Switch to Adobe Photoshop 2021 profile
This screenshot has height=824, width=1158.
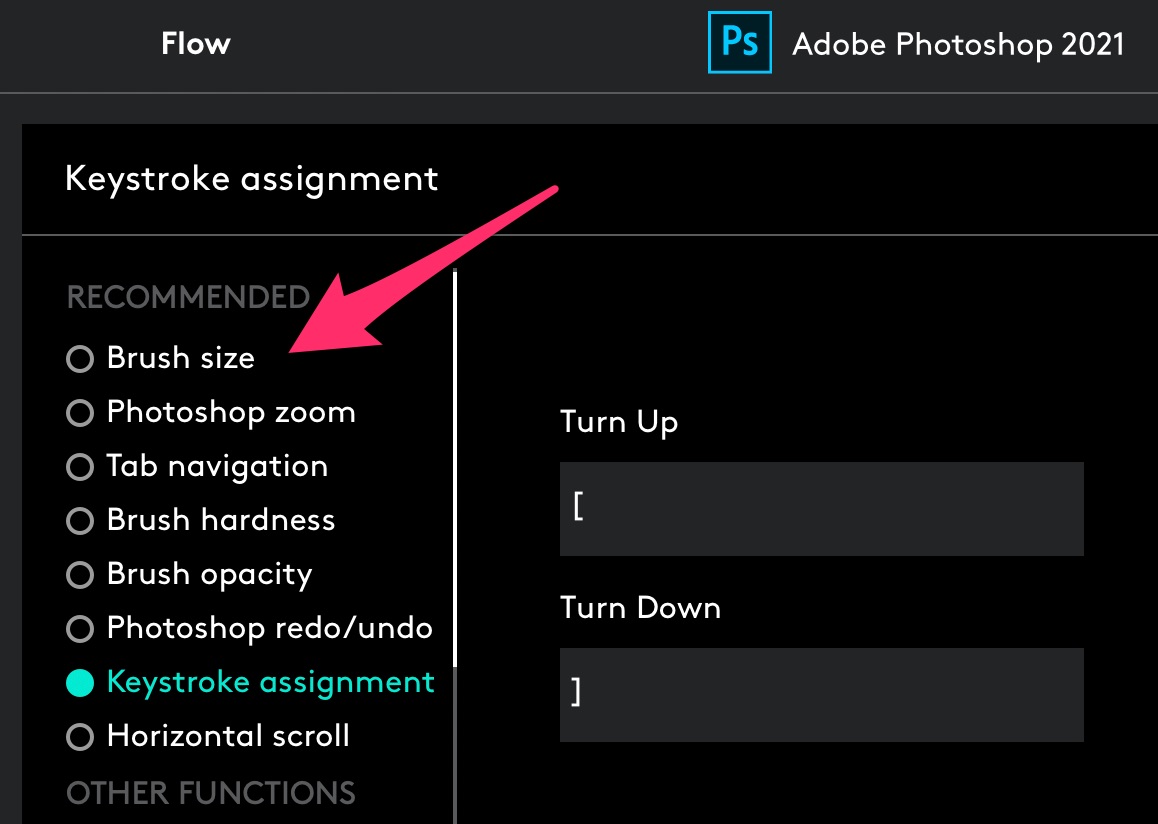[x=957, y=44]
